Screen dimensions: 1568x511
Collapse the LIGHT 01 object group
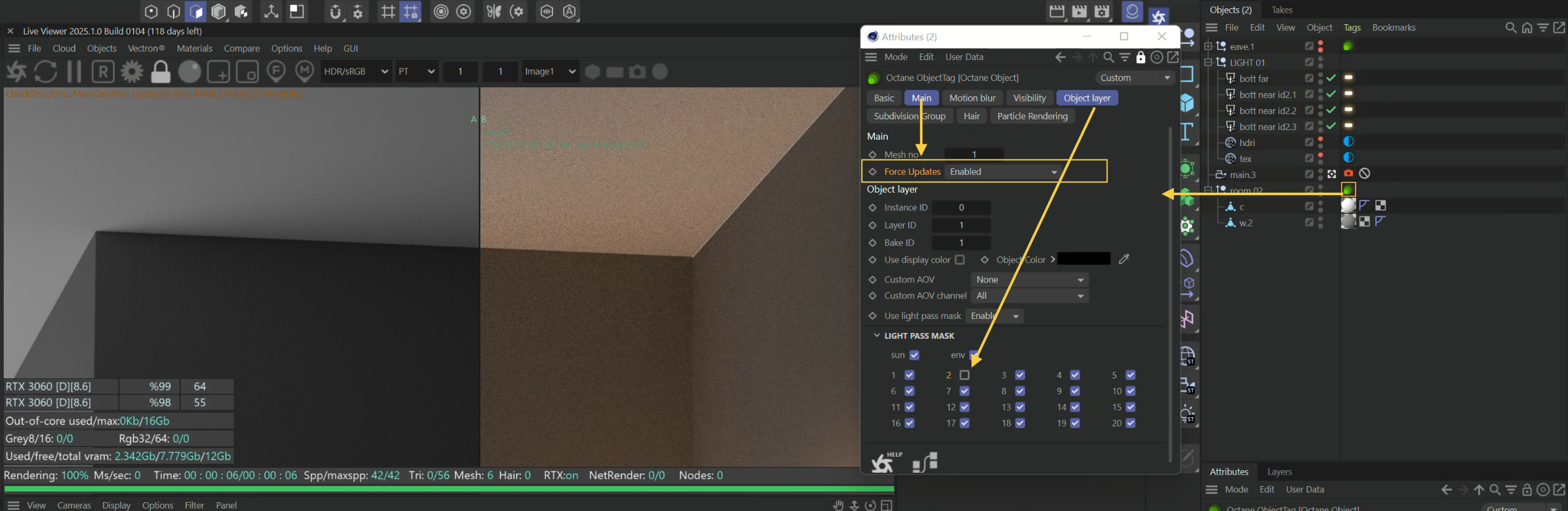click(1208, 62)
